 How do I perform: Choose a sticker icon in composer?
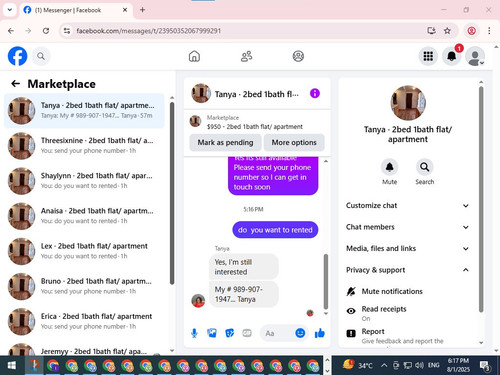pyautogui.click(x=230, y=333)
